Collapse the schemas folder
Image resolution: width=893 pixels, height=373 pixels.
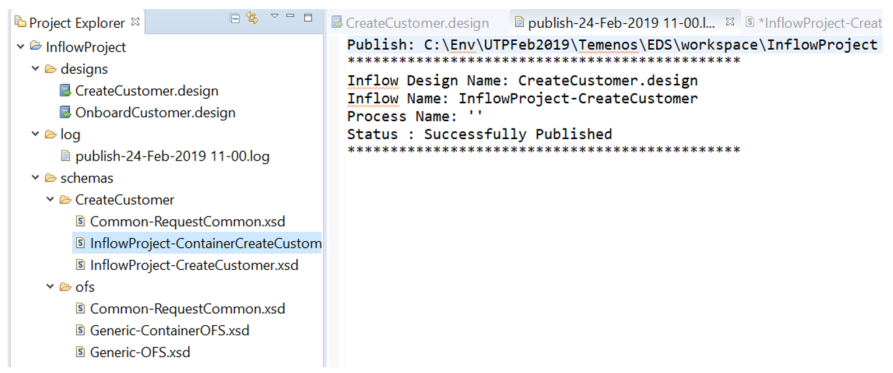pyautogui.click(x=35, y=178)
